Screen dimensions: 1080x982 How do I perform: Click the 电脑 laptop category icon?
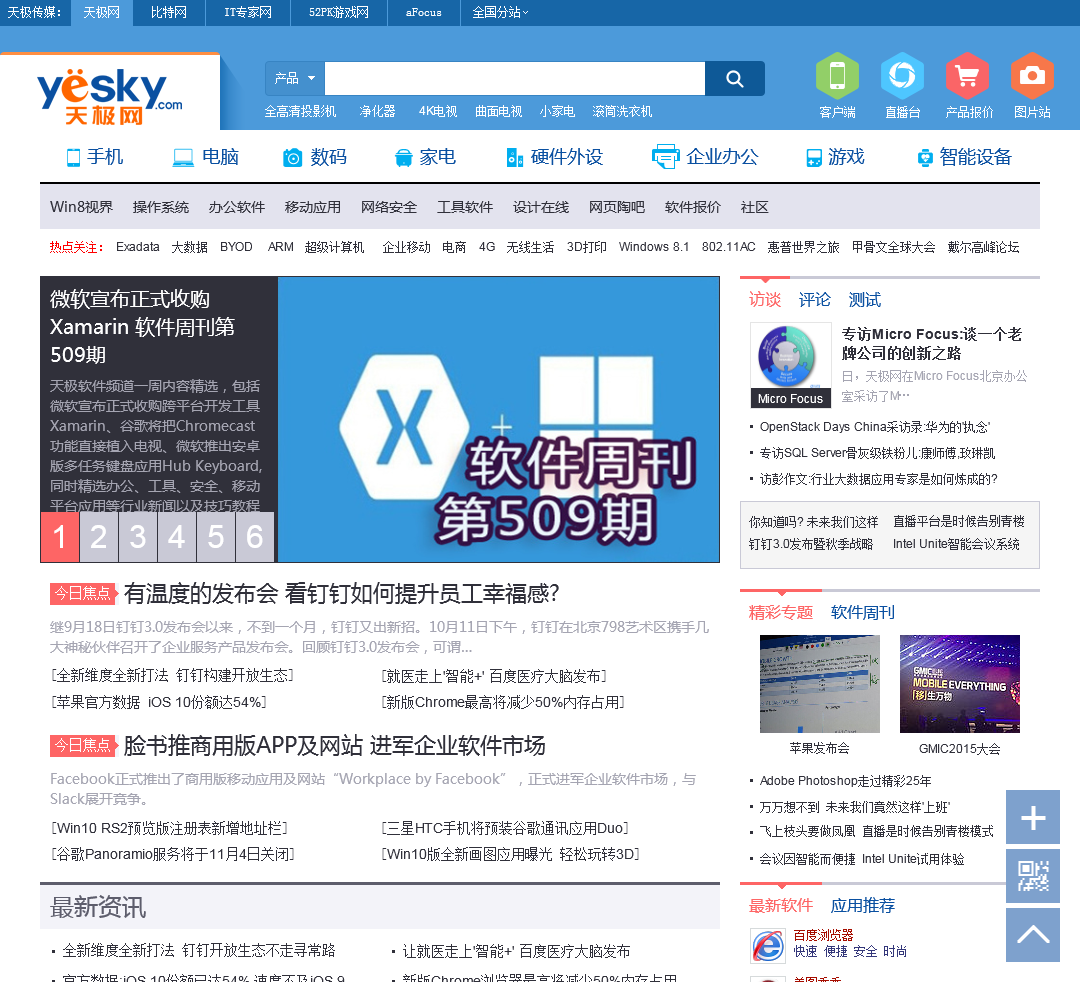coord(183,158)
